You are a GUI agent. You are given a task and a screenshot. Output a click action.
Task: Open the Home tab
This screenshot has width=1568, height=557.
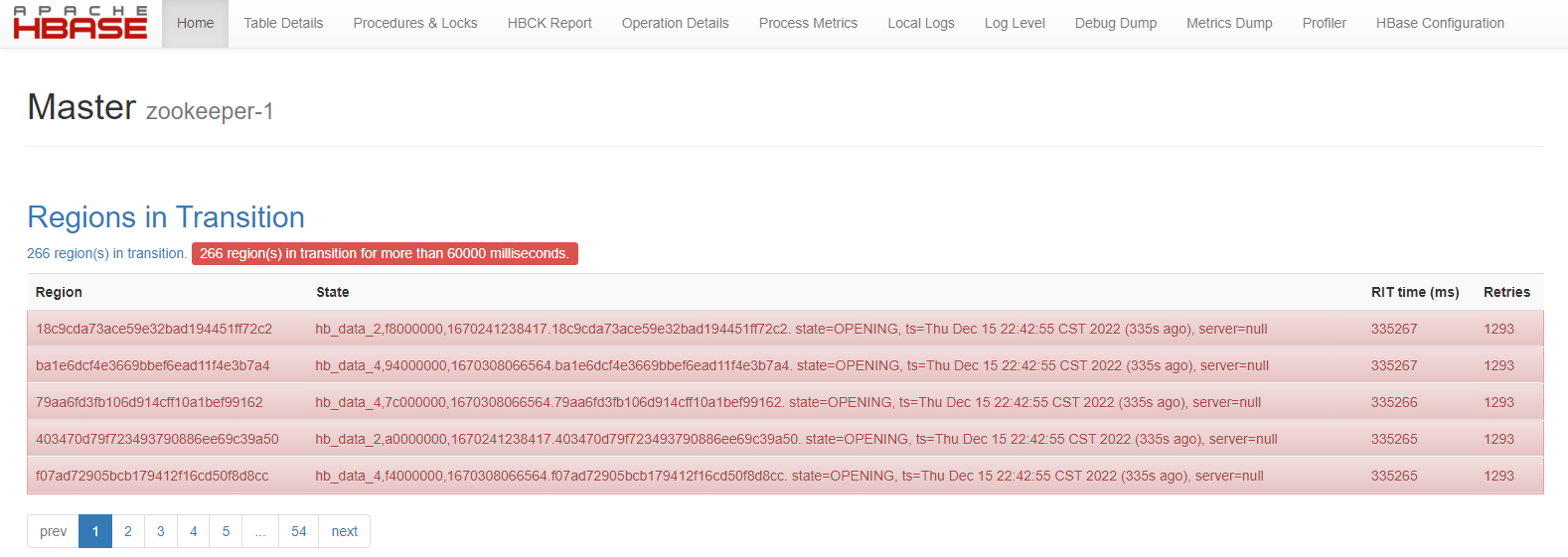click(195, 23)
